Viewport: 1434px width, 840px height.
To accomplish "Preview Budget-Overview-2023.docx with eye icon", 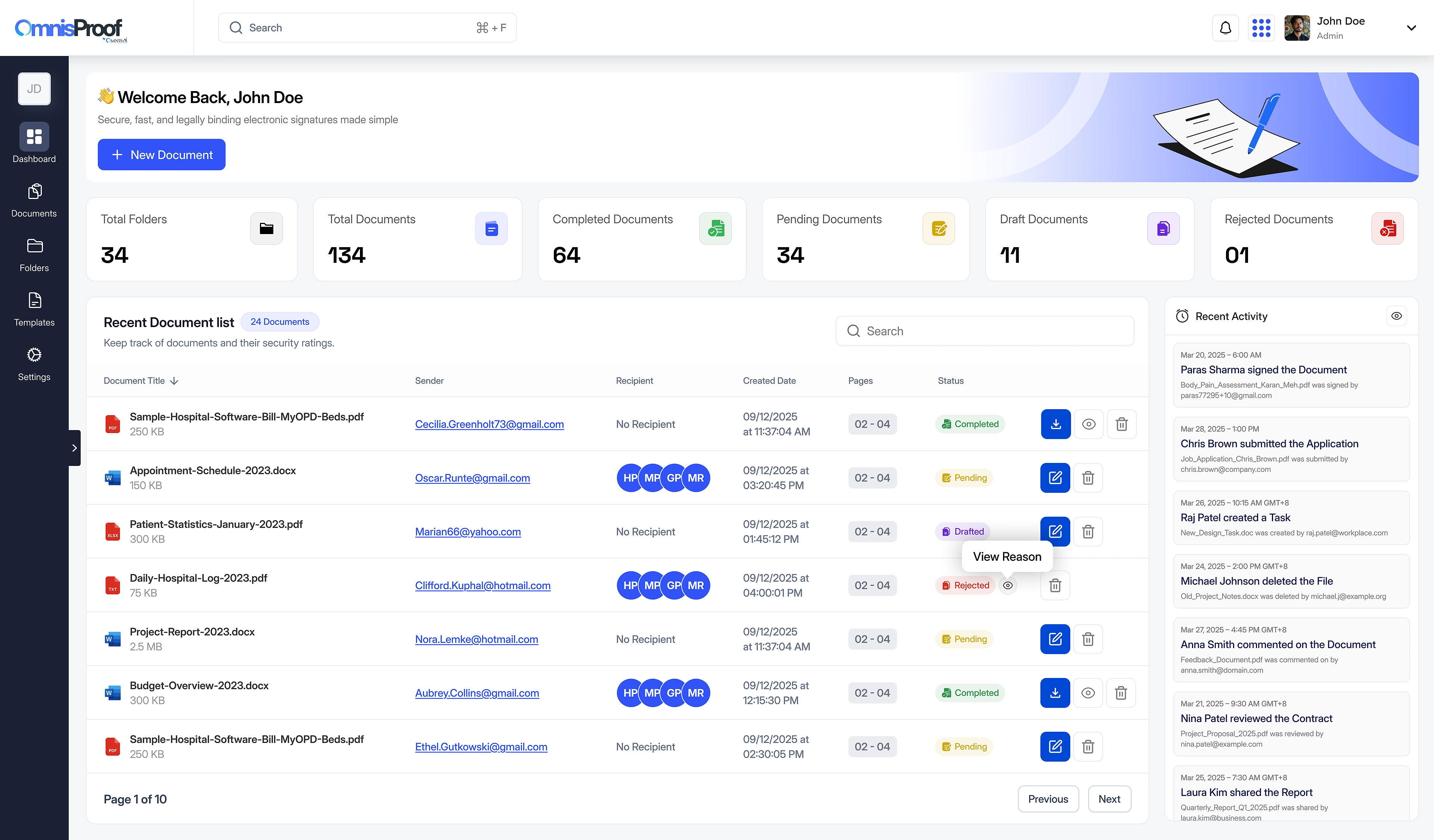I will [1088, 693].
